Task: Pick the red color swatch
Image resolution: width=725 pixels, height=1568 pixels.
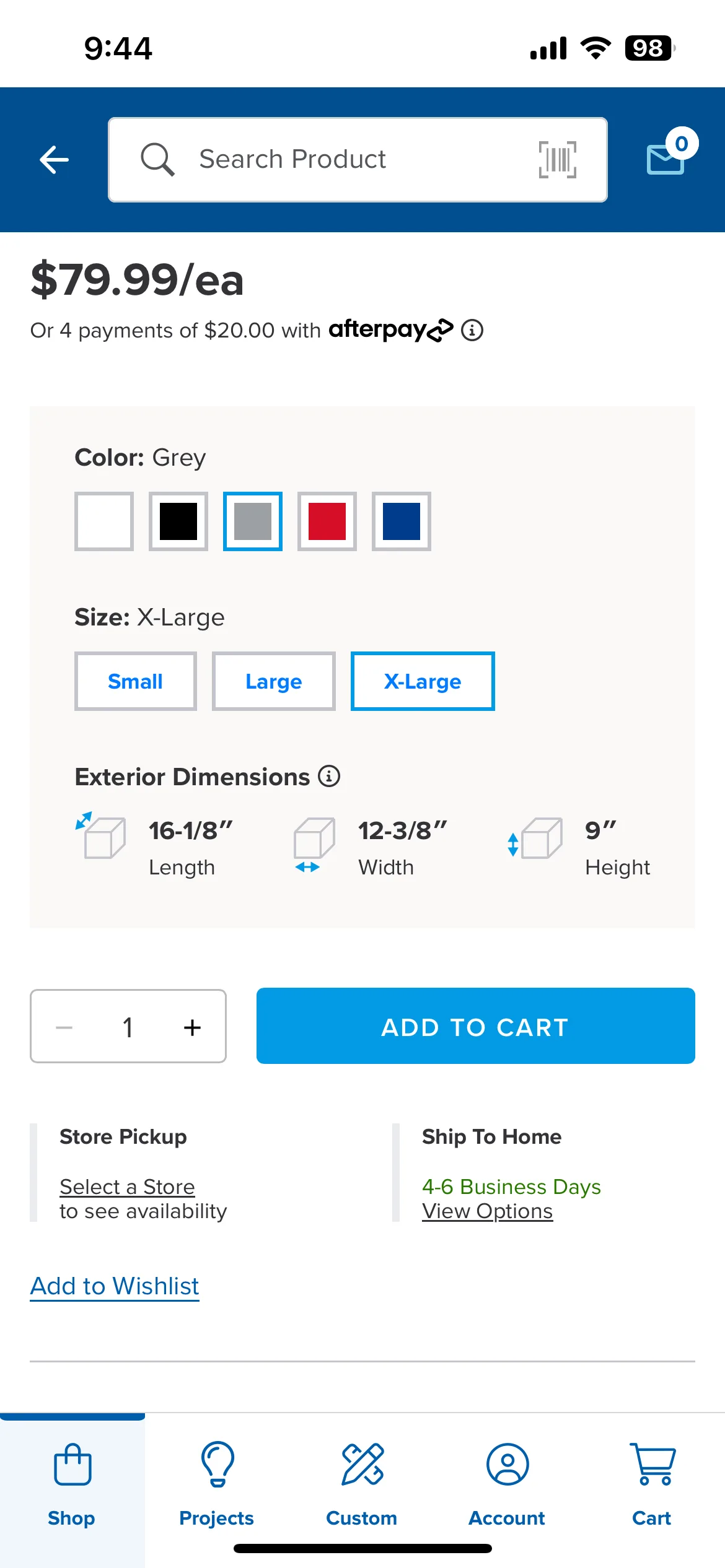Action: (x=327, y=521)
